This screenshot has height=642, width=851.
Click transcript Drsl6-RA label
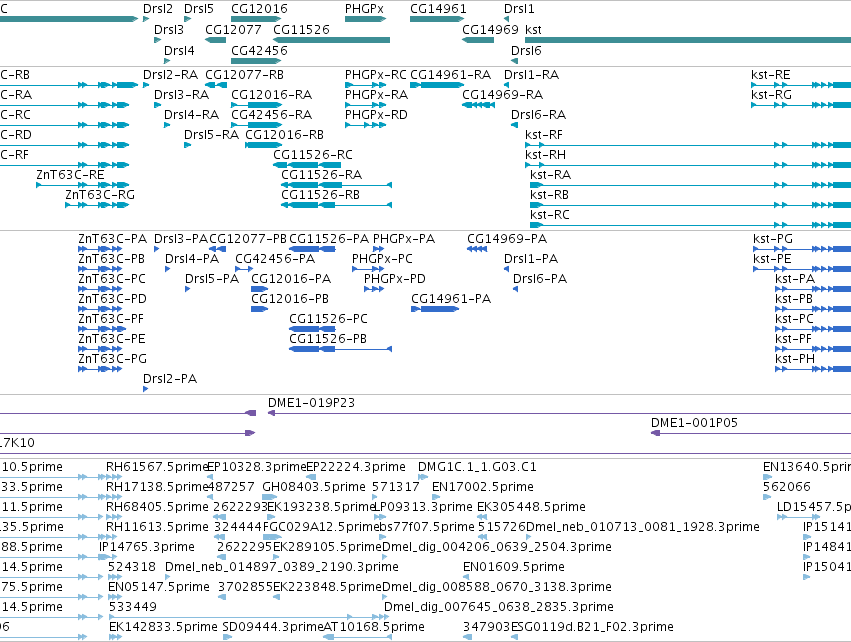click(x=538, y=115)
